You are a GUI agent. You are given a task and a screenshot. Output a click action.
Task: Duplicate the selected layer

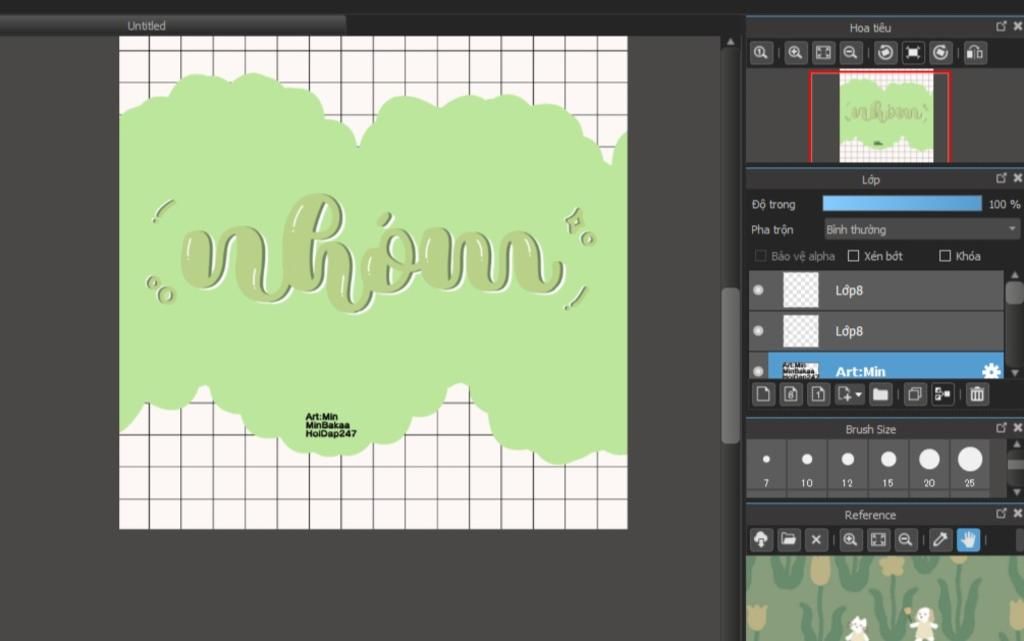(x=915, y=394)
